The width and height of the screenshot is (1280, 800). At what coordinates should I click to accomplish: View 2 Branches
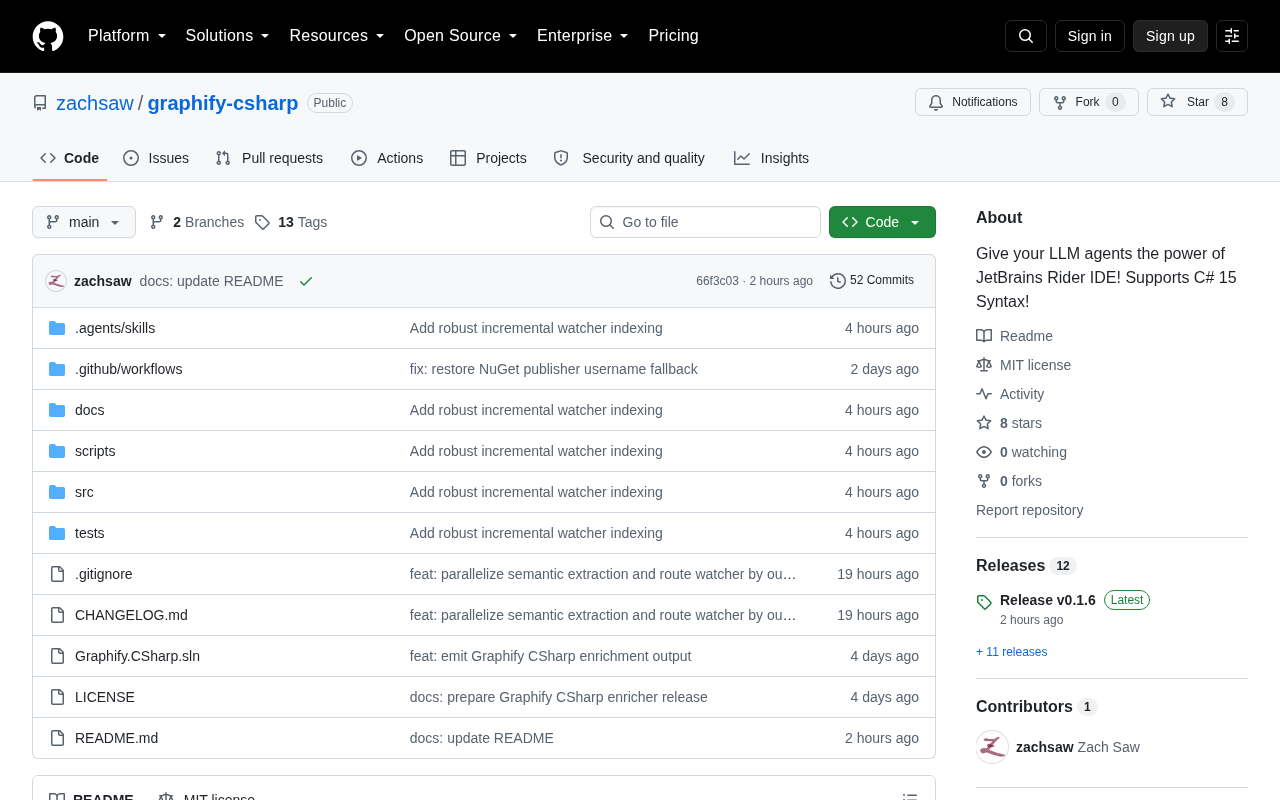pos(197,222)
